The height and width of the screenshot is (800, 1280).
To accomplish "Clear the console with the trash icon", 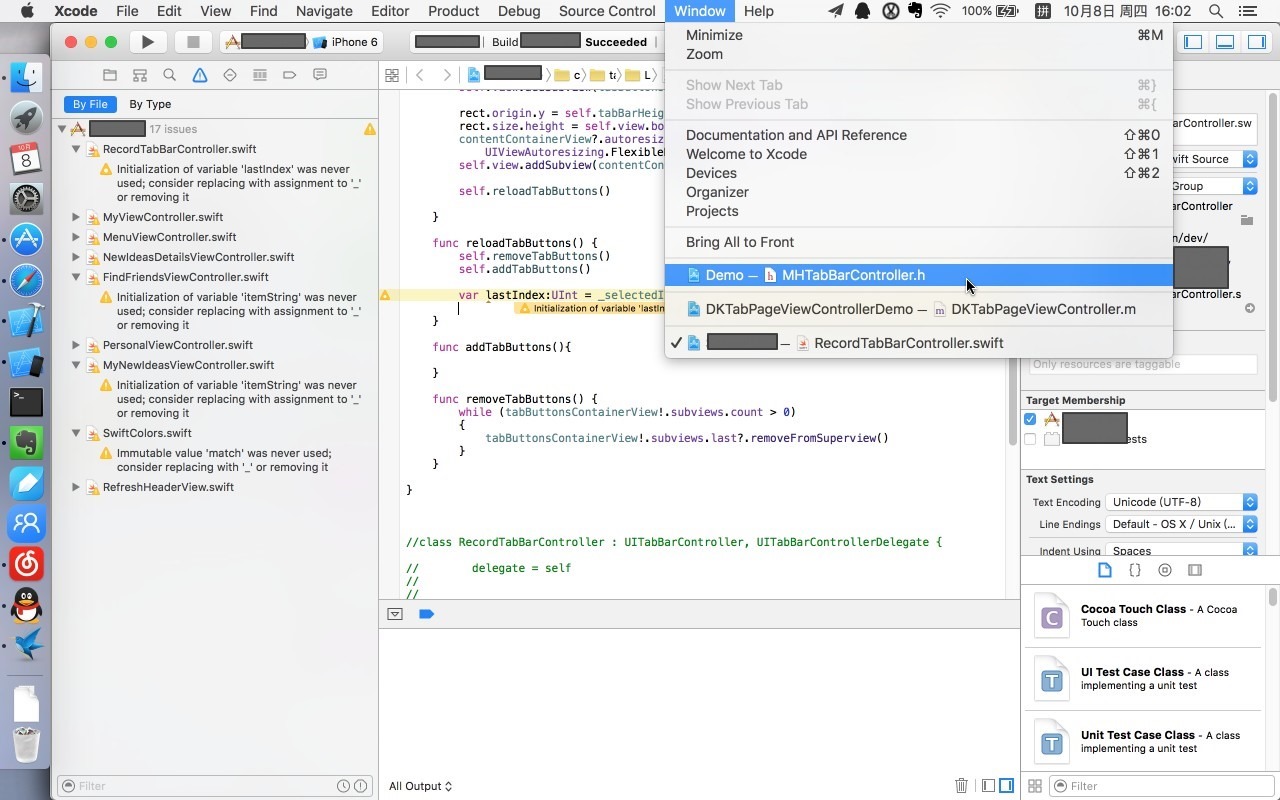I will 961,786.
